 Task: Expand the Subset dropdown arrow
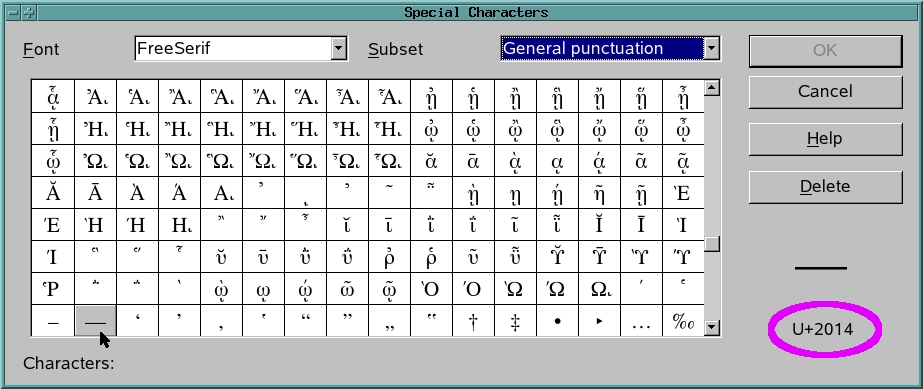click(711, 48)
